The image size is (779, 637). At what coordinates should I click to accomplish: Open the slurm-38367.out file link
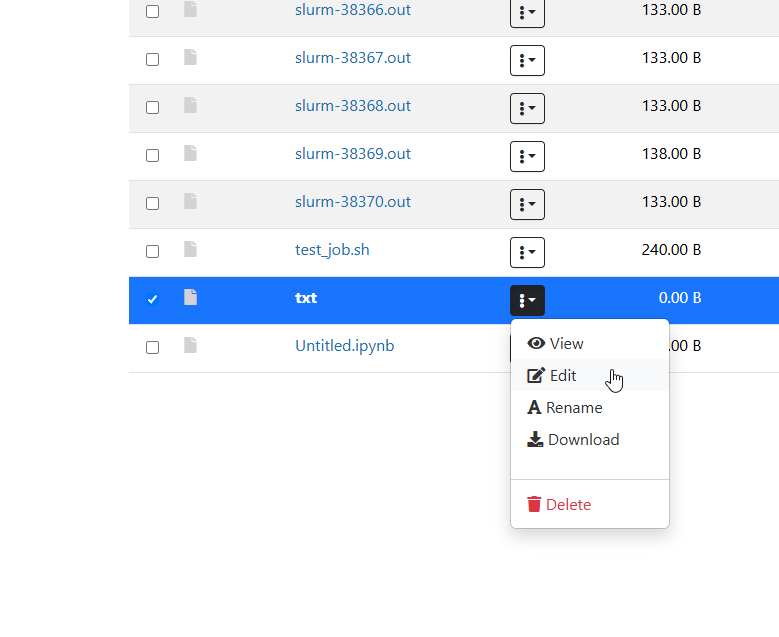pos(353,58)
